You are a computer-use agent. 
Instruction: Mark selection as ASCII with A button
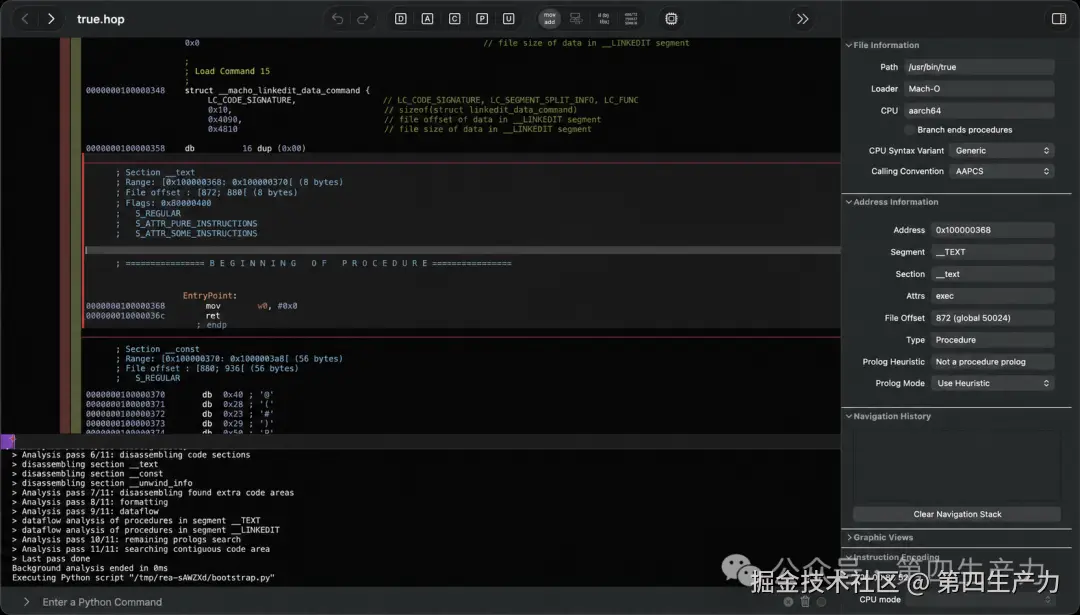(x=428, y=19)
